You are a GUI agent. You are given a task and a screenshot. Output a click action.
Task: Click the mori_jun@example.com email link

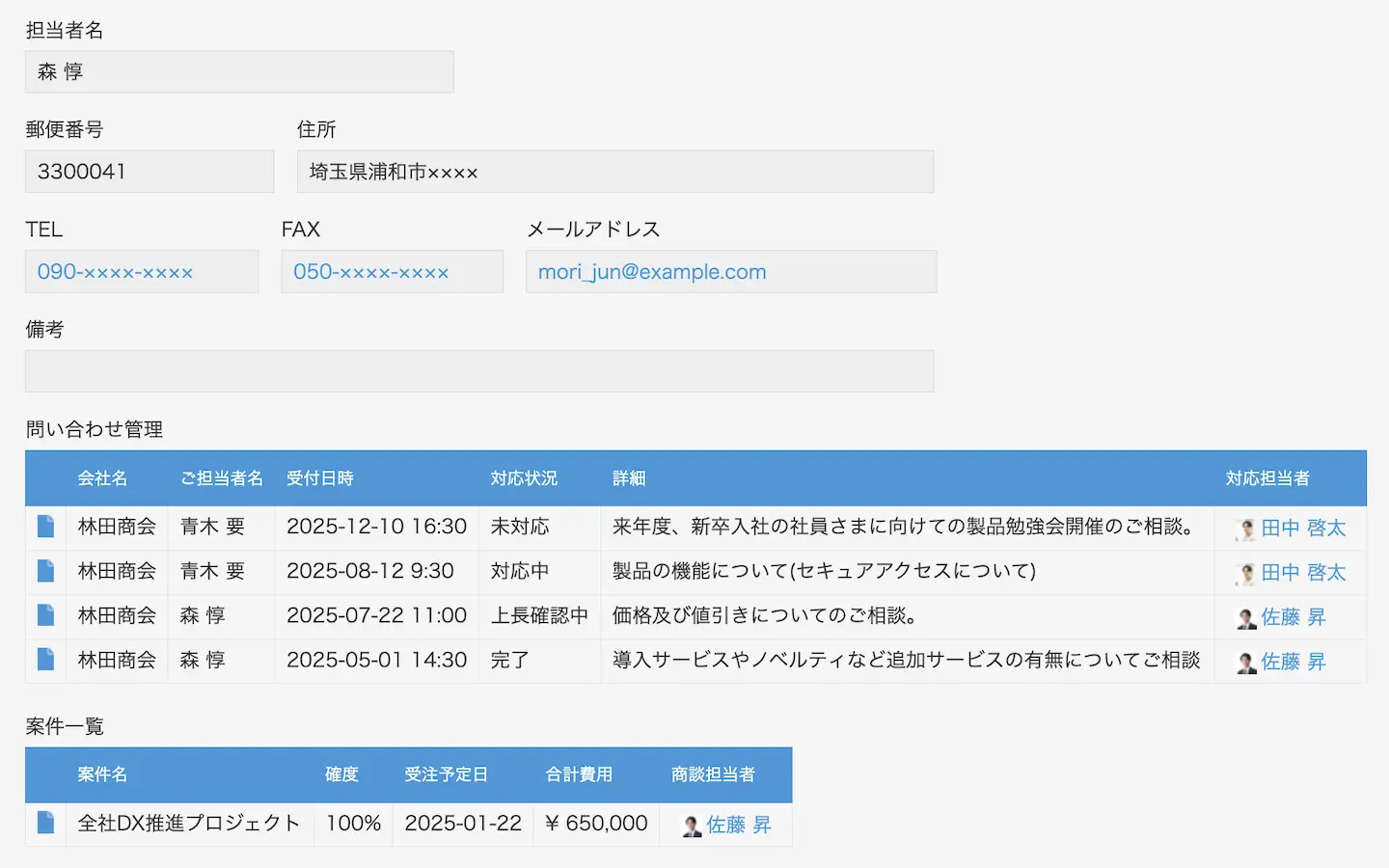[x=652, y=272]
